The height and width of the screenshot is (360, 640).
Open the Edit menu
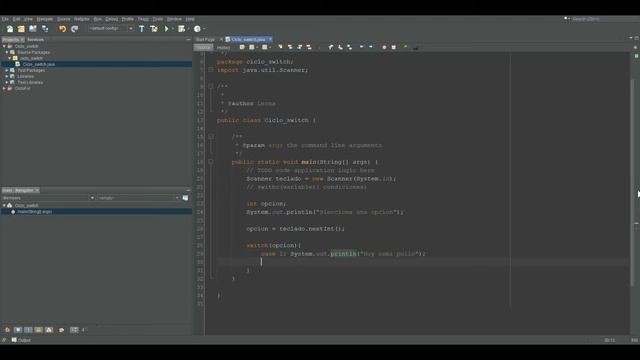point(16,19)
